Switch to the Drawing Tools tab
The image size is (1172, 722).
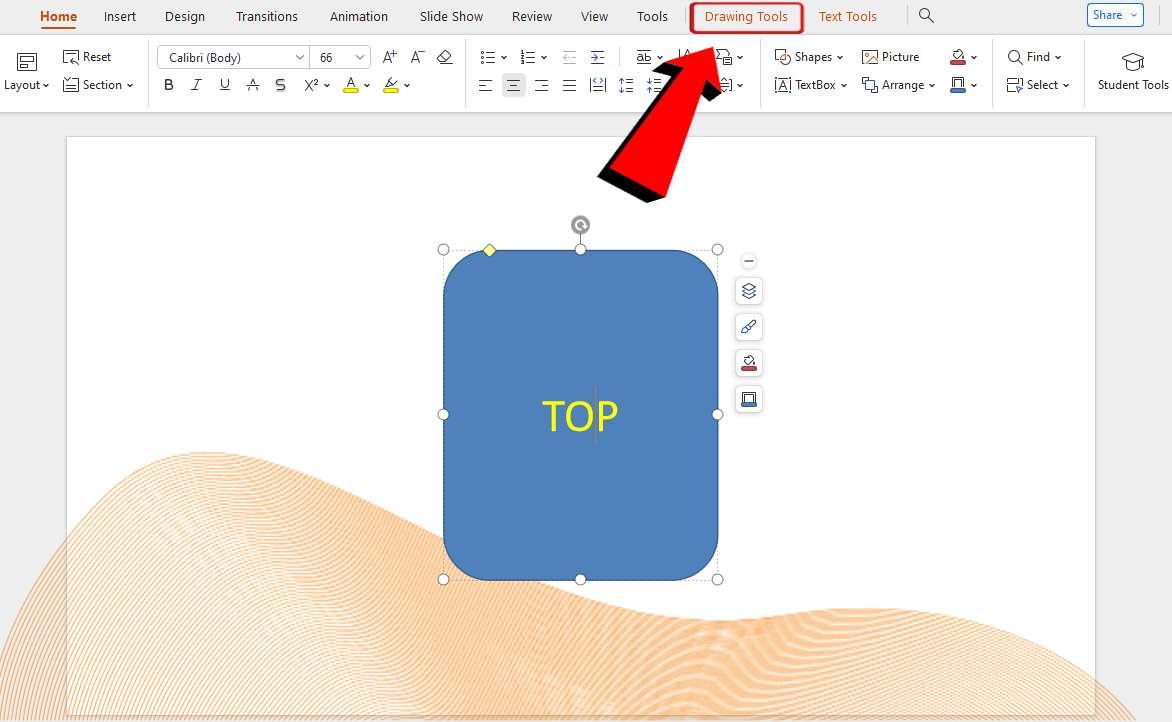click(747, 16)
